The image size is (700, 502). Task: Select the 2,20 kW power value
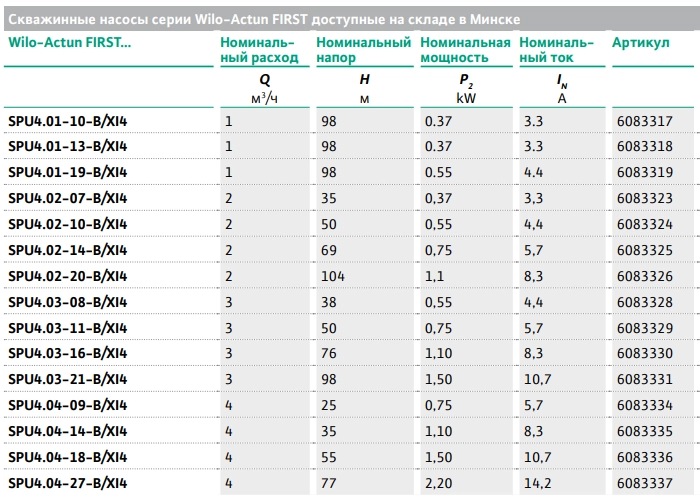(438, 484)
